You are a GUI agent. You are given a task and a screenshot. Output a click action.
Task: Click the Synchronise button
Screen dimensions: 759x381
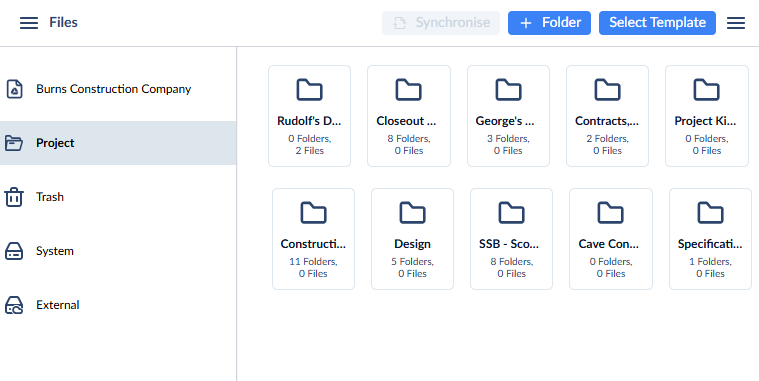pos(441,23)
